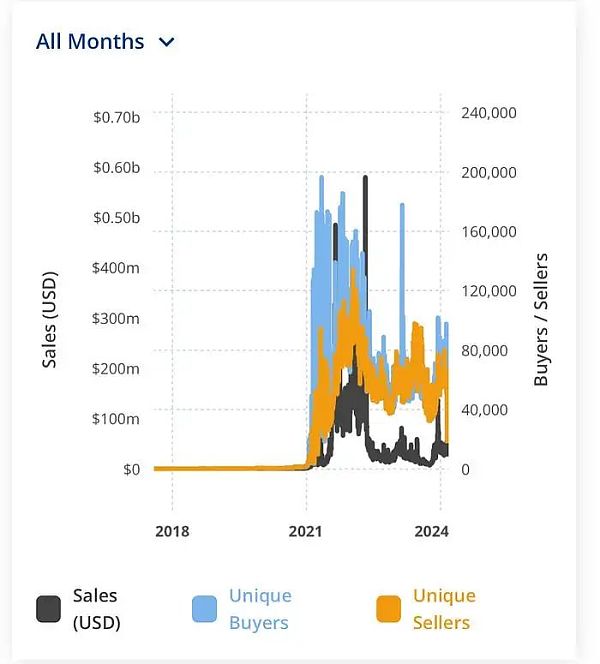Click the chevron next to All Months
600x664 pixels.
(167, 42)
